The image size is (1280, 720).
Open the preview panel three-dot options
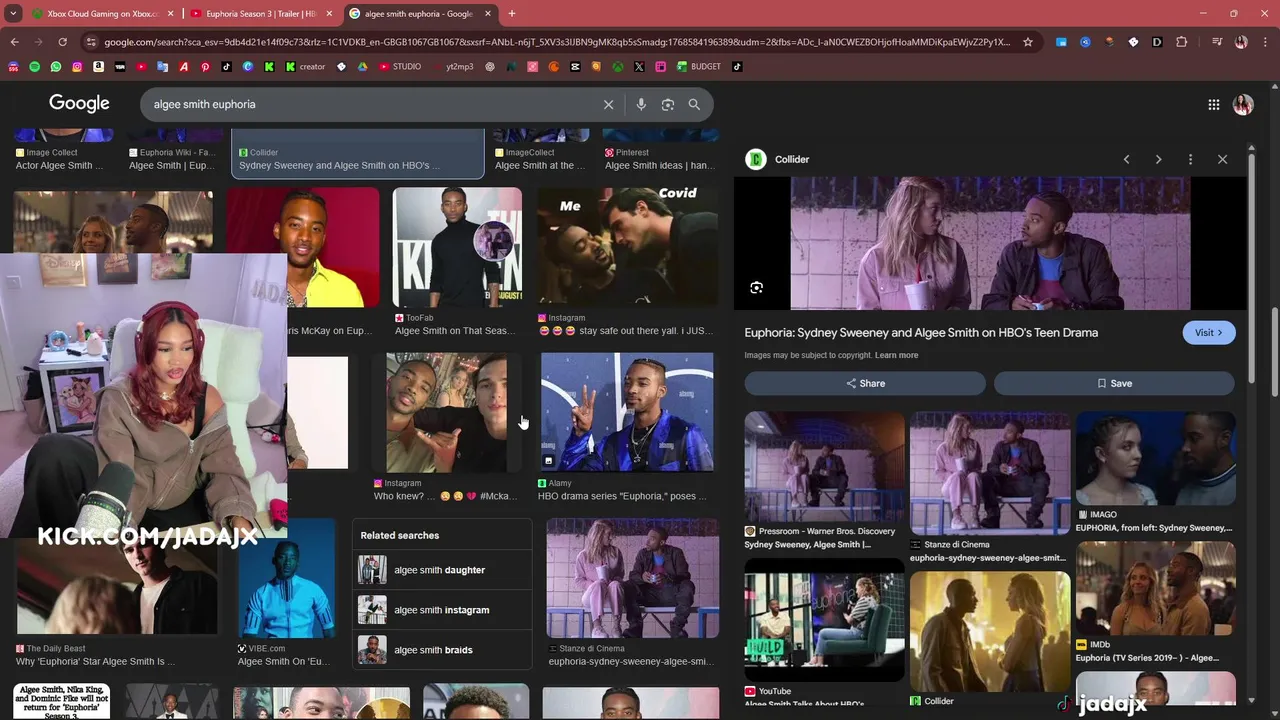[1190, 159]
